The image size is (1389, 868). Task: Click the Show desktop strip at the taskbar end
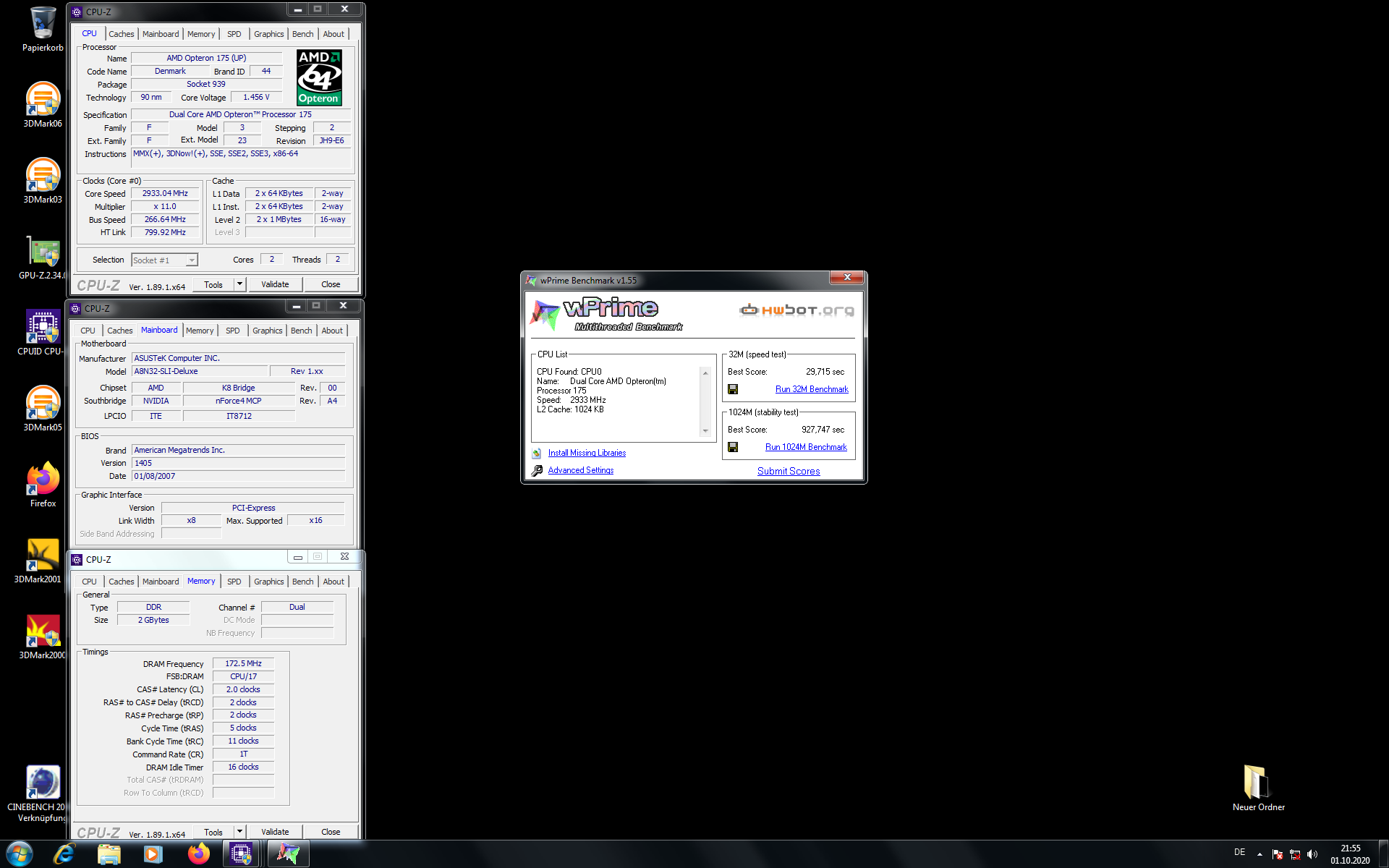[x=1383, y=854]
